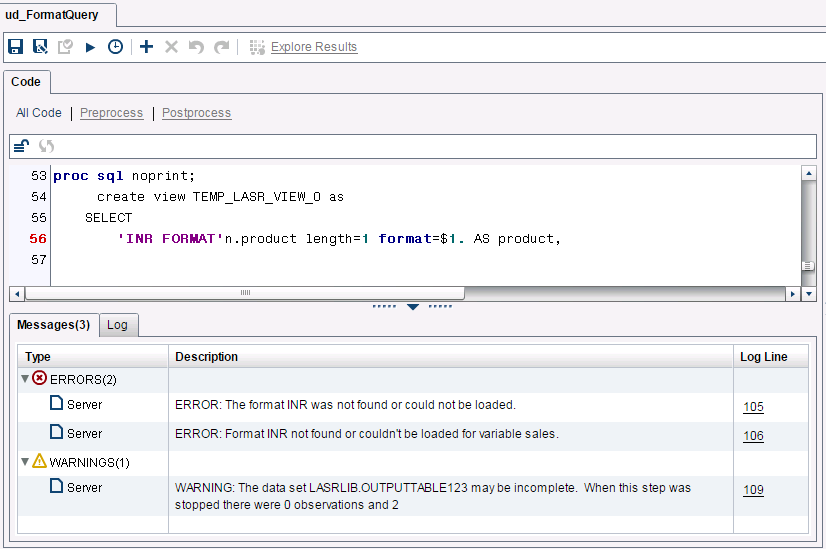
Task: Click the Explore Results link
Action: [x=313, y=47]
